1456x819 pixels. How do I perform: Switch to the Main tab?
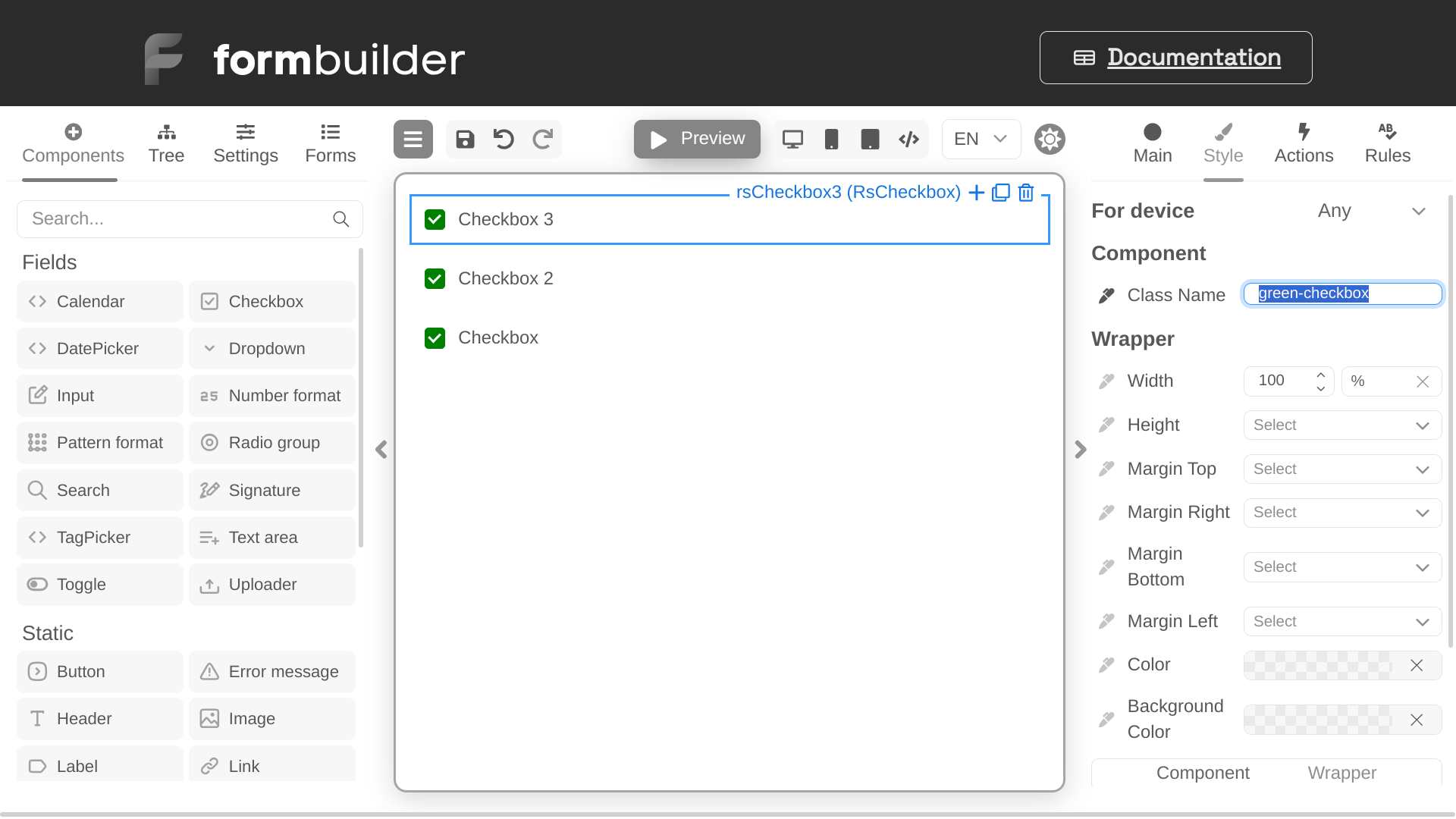coord(1152,142)
